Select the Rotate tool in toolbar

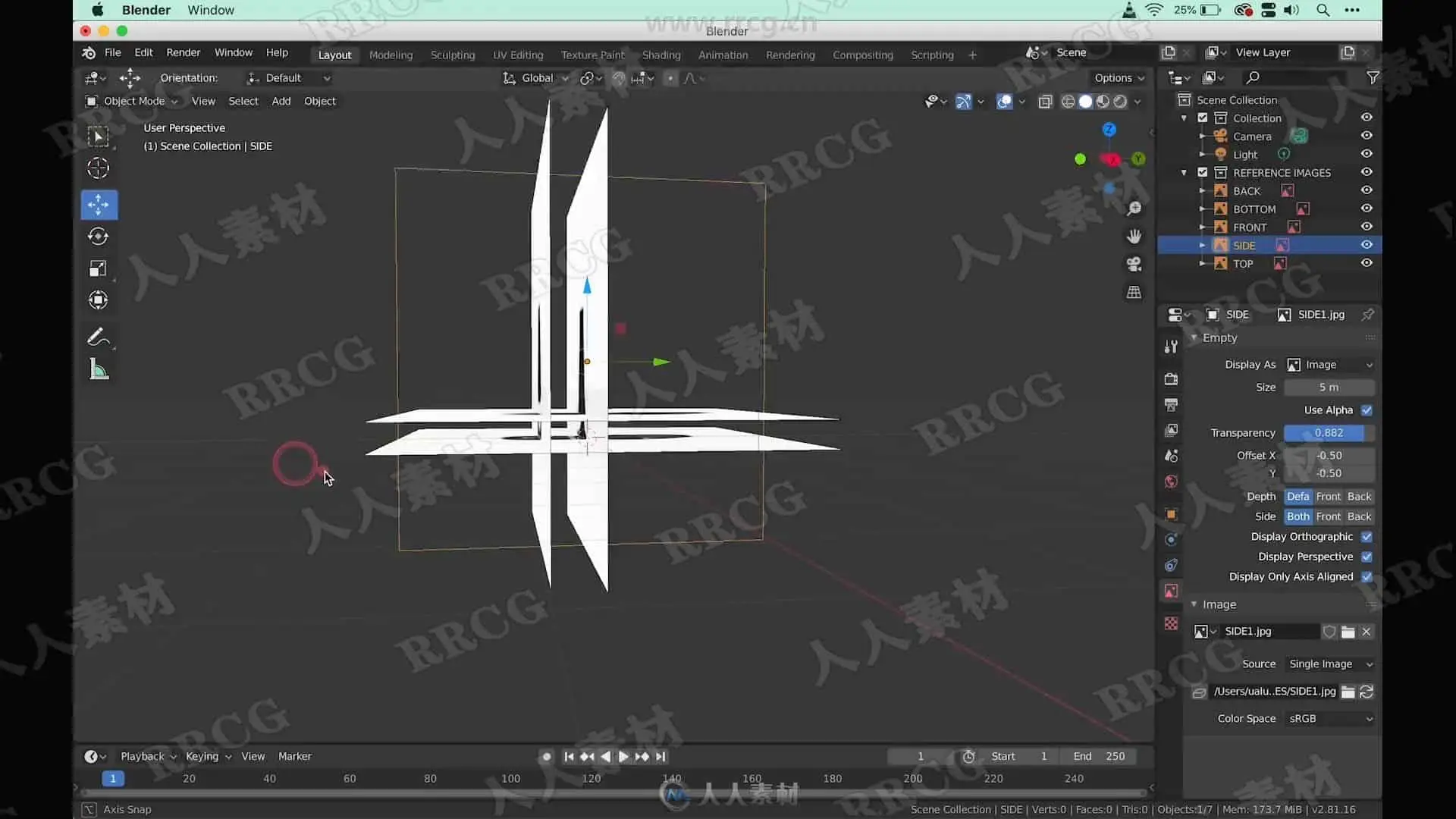99,237
